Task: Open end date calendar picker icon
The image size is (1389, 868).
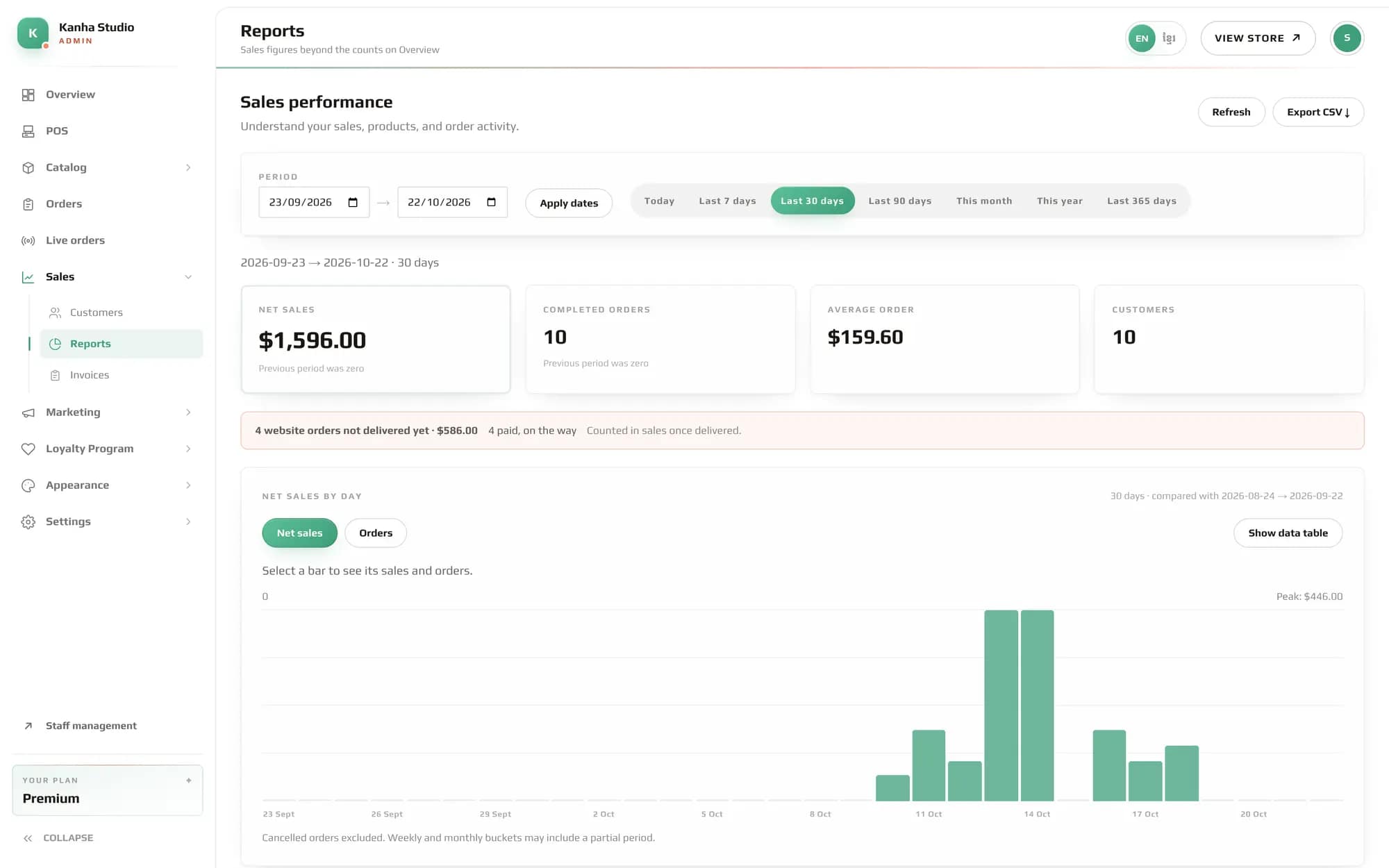Action: pos(491,202)
